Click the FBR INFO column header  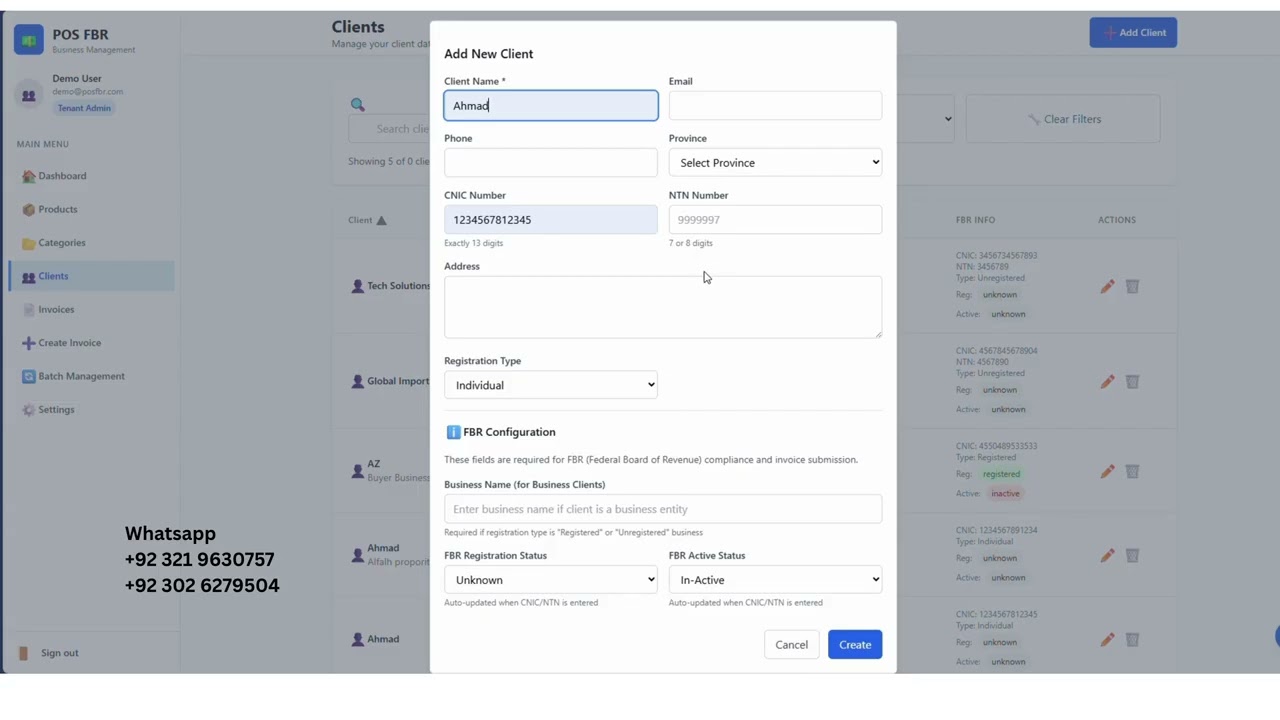pyautogui.click(x=975, y=220)
